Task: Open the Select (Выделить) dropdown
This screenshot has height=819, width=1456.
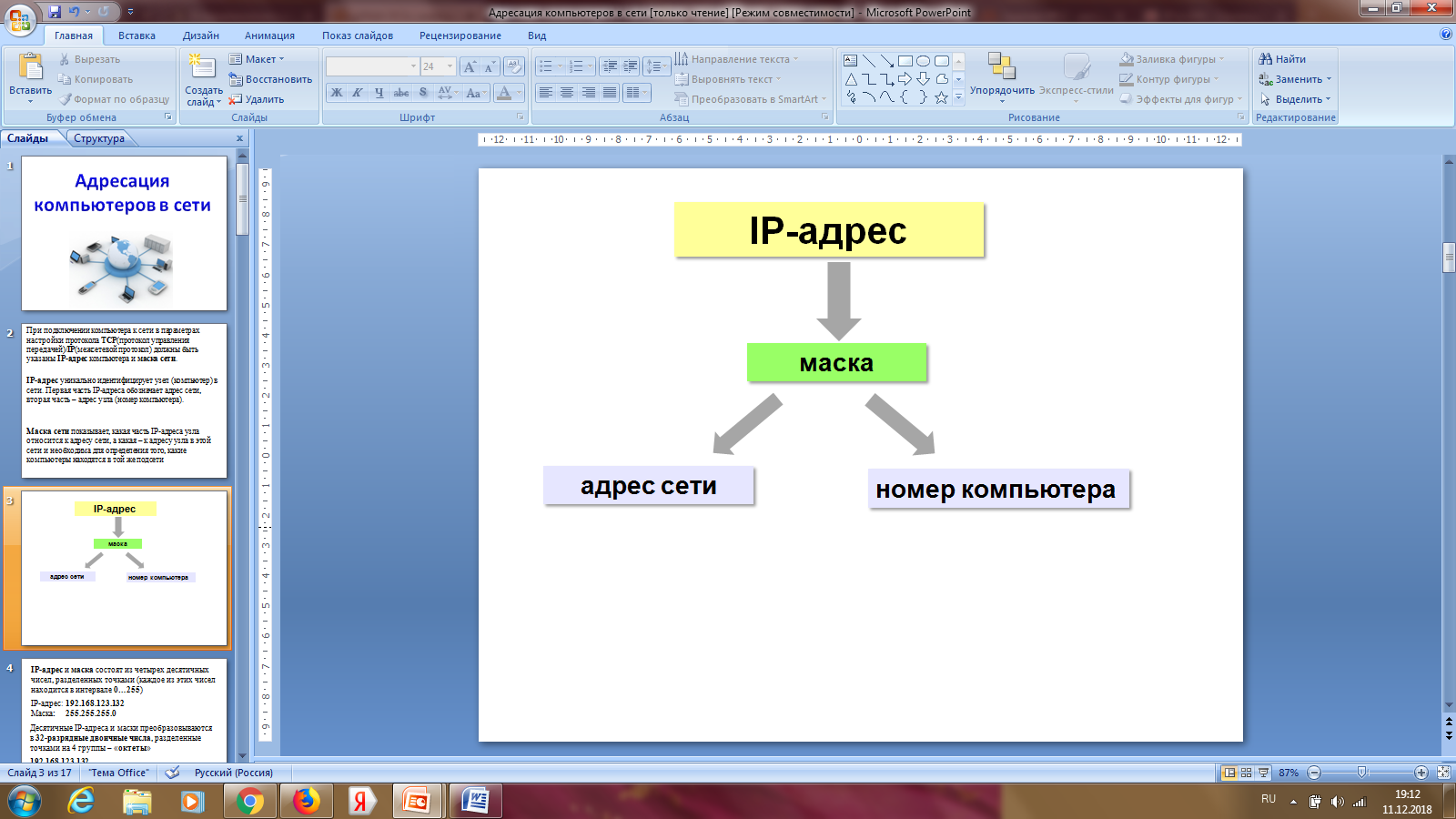Action: 1295,99
